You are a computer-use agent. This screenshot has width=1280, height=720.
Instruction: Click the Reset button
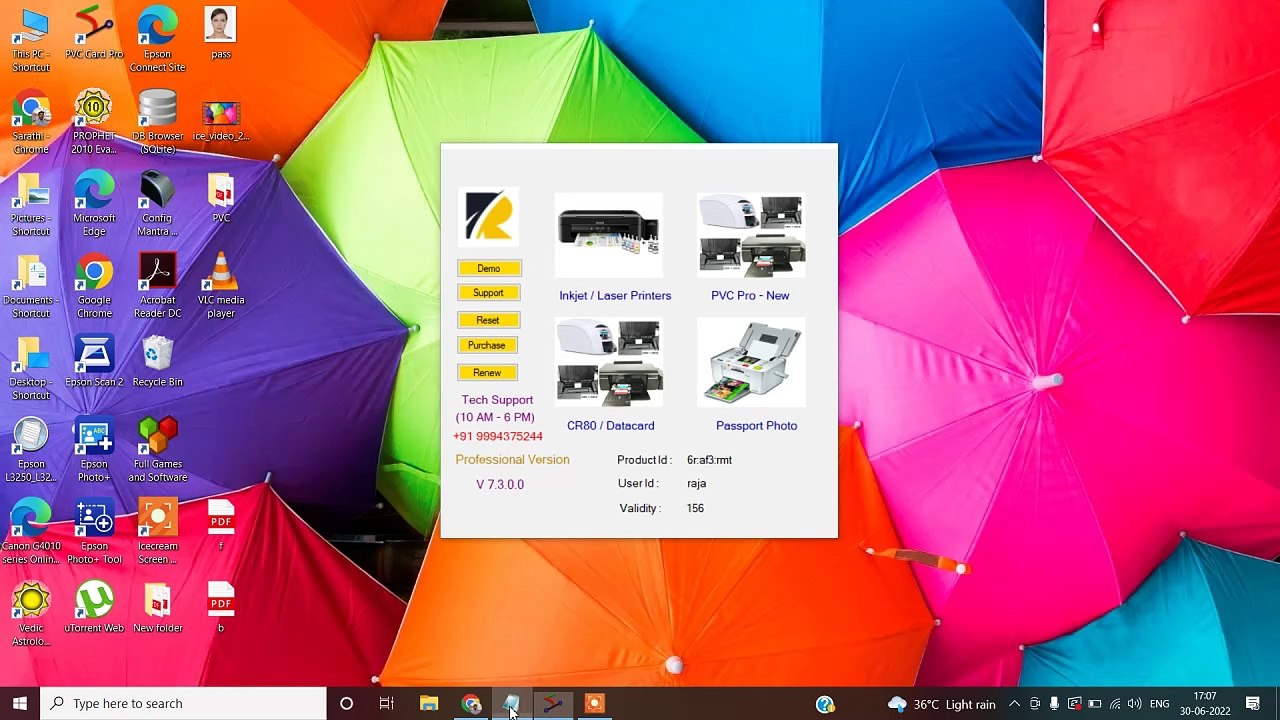coord(488,320)
